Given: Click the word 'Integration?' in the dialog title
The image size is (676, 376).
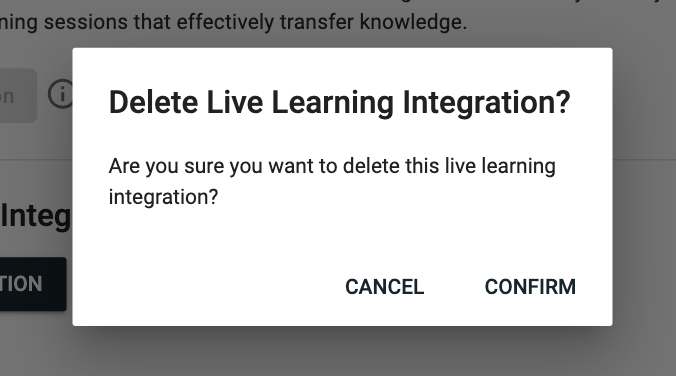Looking at the screenshot, I should pyautogui.click(x=486, y=103).
